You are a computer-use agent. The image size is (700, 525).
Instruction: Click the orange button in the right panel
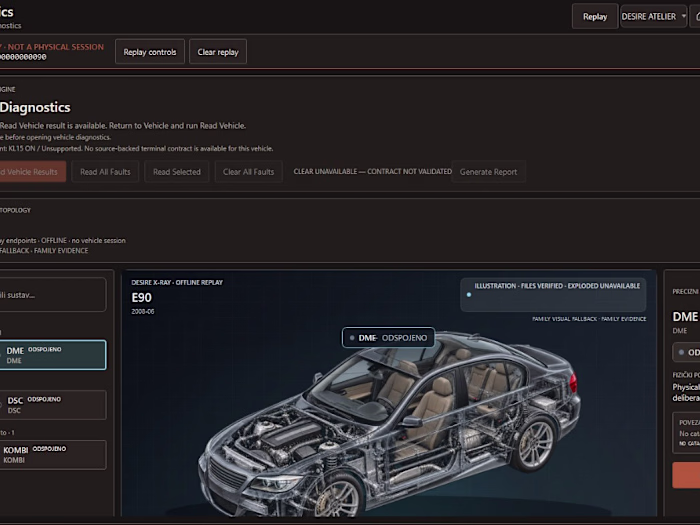coord(686,475)
